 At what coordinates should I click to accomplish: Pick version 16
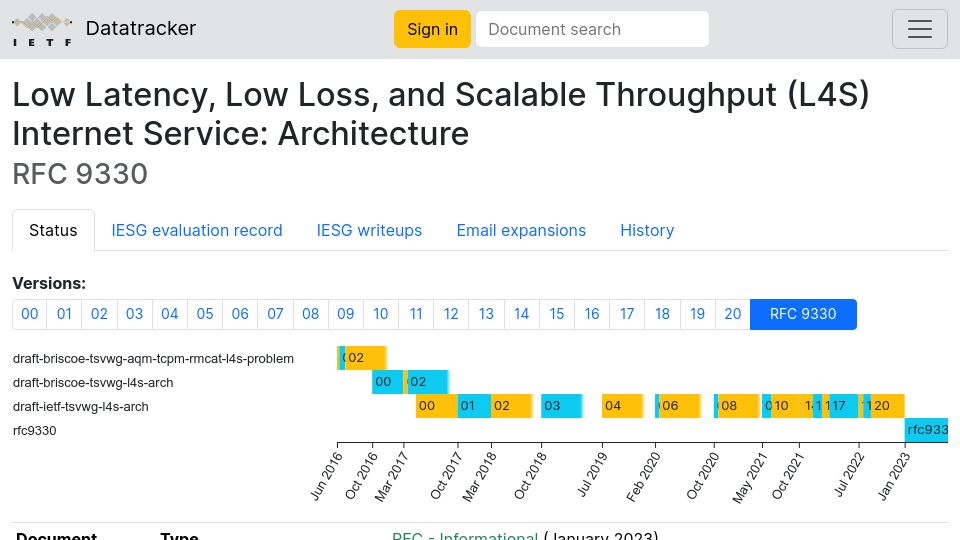point(592,314)
